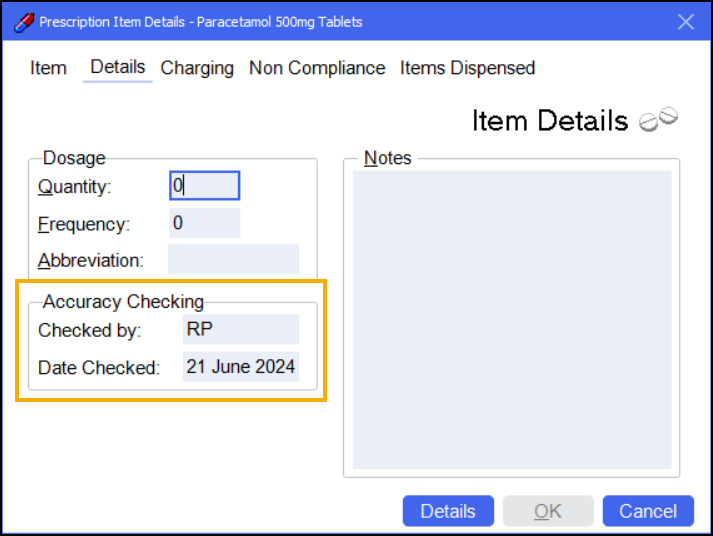Cancel the prescription item dialog
713x536 pixels.
[x=647, y=511]
